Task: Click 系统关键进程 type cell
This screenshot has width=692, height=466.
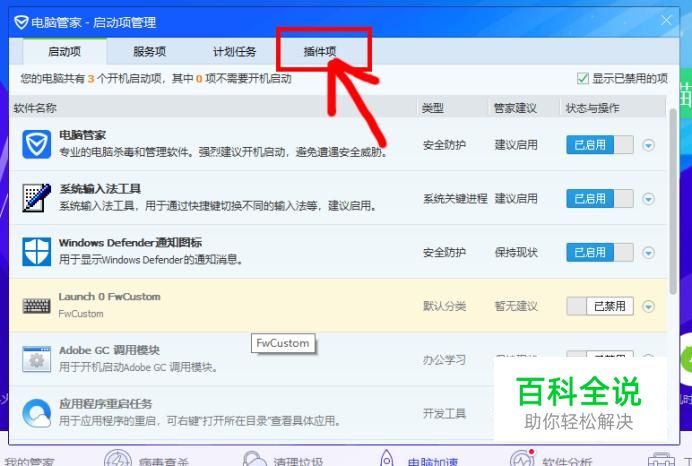Action: click(x=455, y=199)
